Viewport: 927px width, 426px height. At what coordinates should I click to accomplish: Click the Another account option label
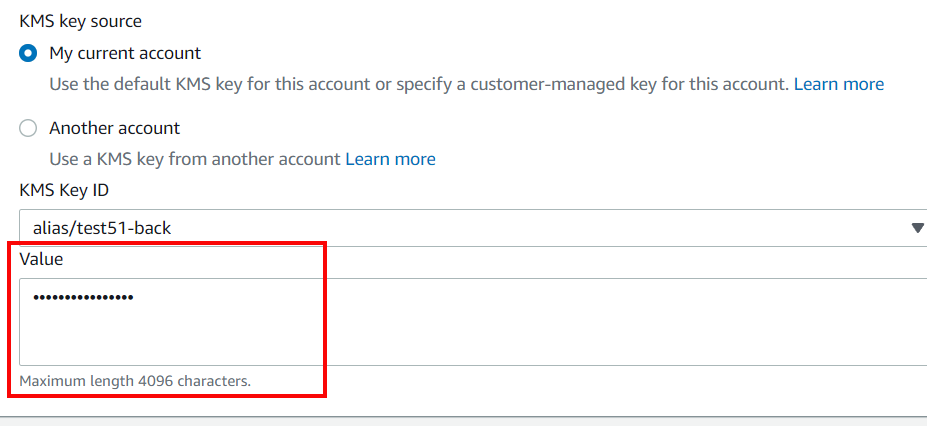(x=114, y=128)
